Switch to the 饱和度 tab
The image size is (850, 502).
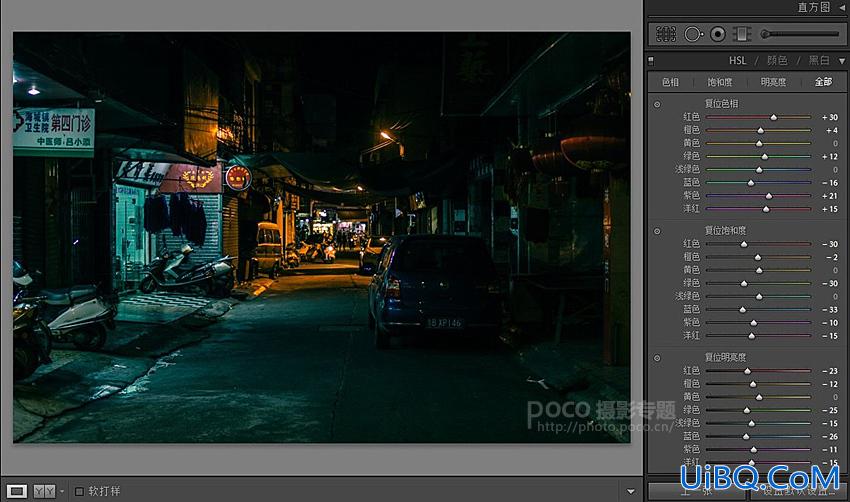720,82
